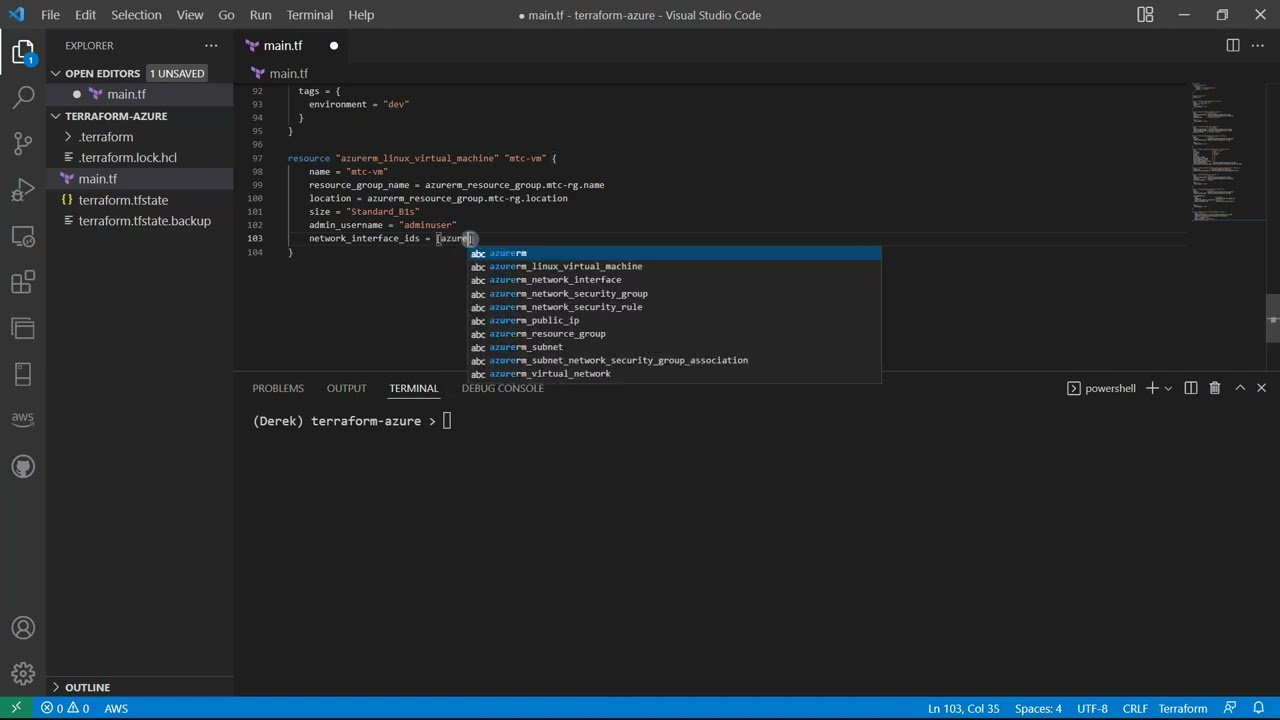Switch to the Problems tab
This screenshot has width=1280, height=720.
278,388
